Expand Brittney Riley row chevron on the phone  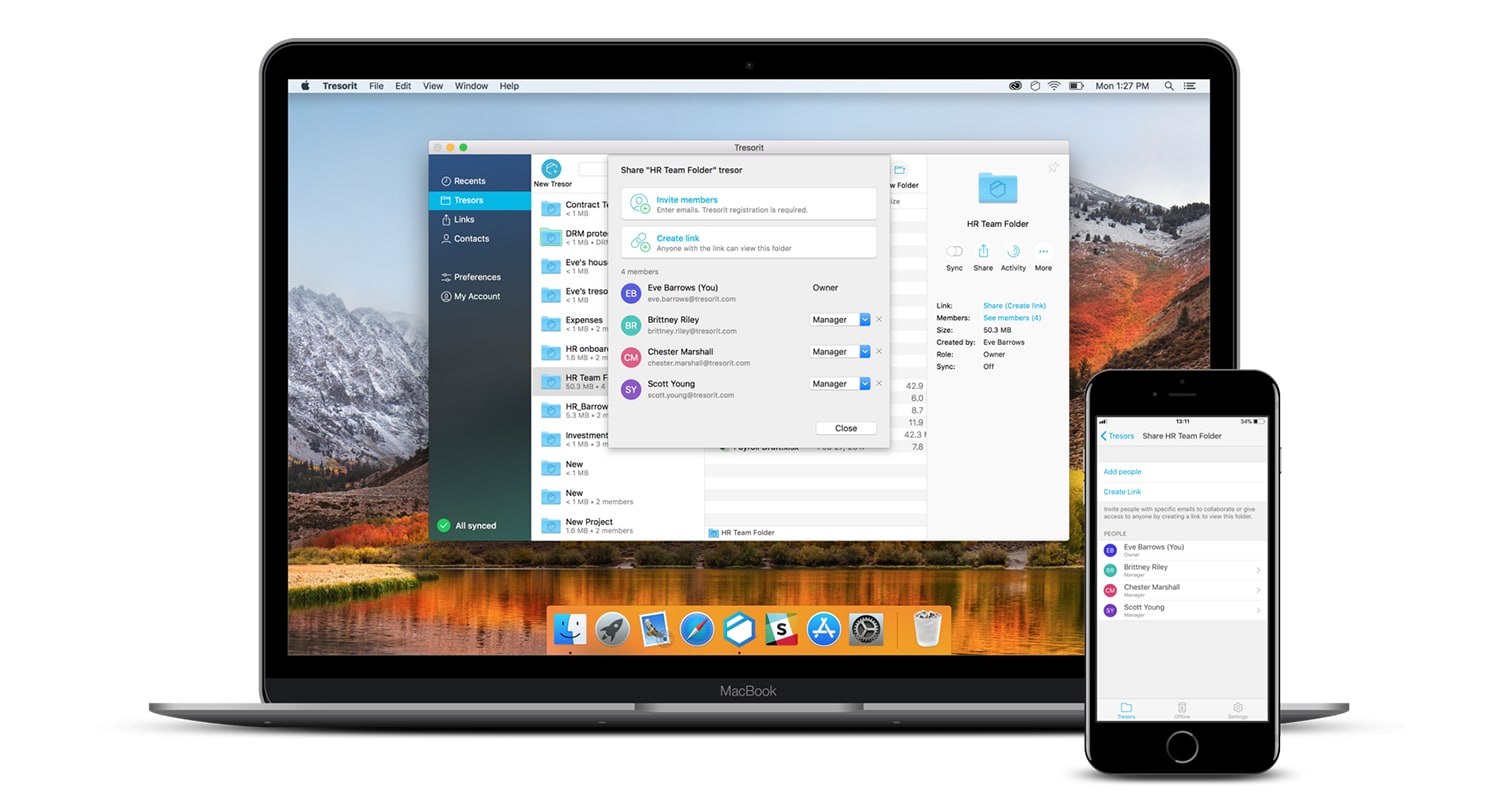(1258, 570)
